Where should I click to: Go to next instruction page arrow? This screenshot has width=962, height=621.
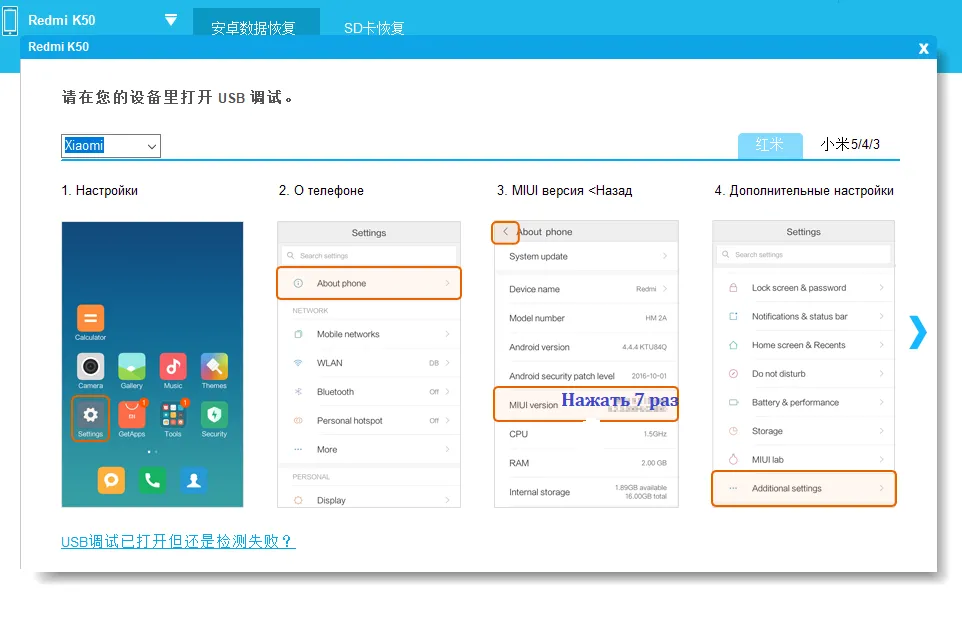coord(918,332)
